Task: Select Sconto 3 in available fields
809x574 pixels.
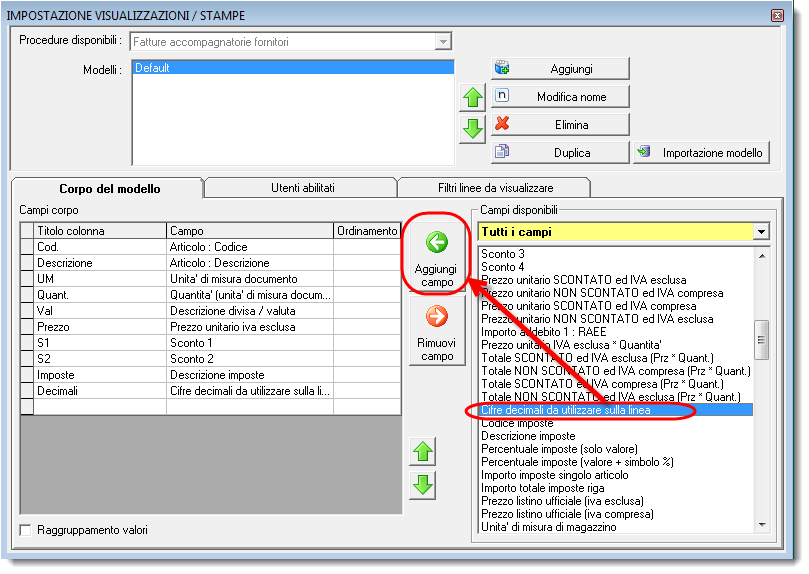Action: click(x=616, y=254)
